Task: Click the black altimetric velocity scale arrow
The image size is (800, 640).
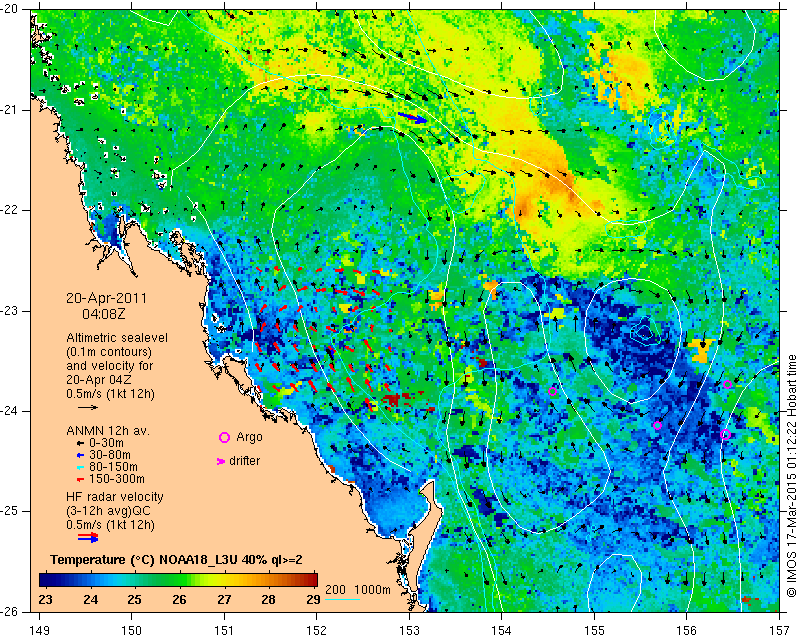Action: click(88, 407)
